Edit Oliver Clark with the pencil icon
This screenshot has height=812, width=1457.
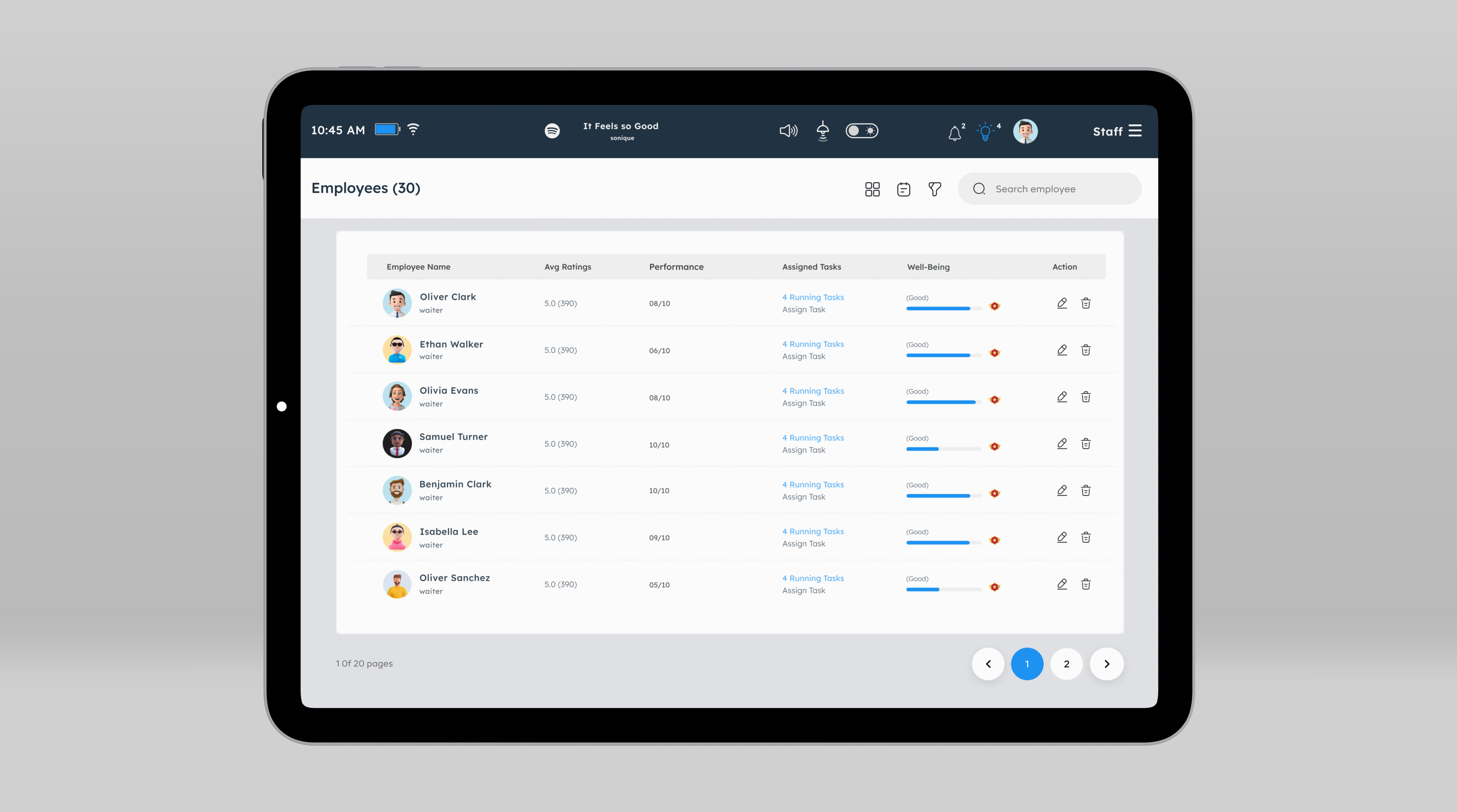pyautogui.click(x=1062, y=303)
